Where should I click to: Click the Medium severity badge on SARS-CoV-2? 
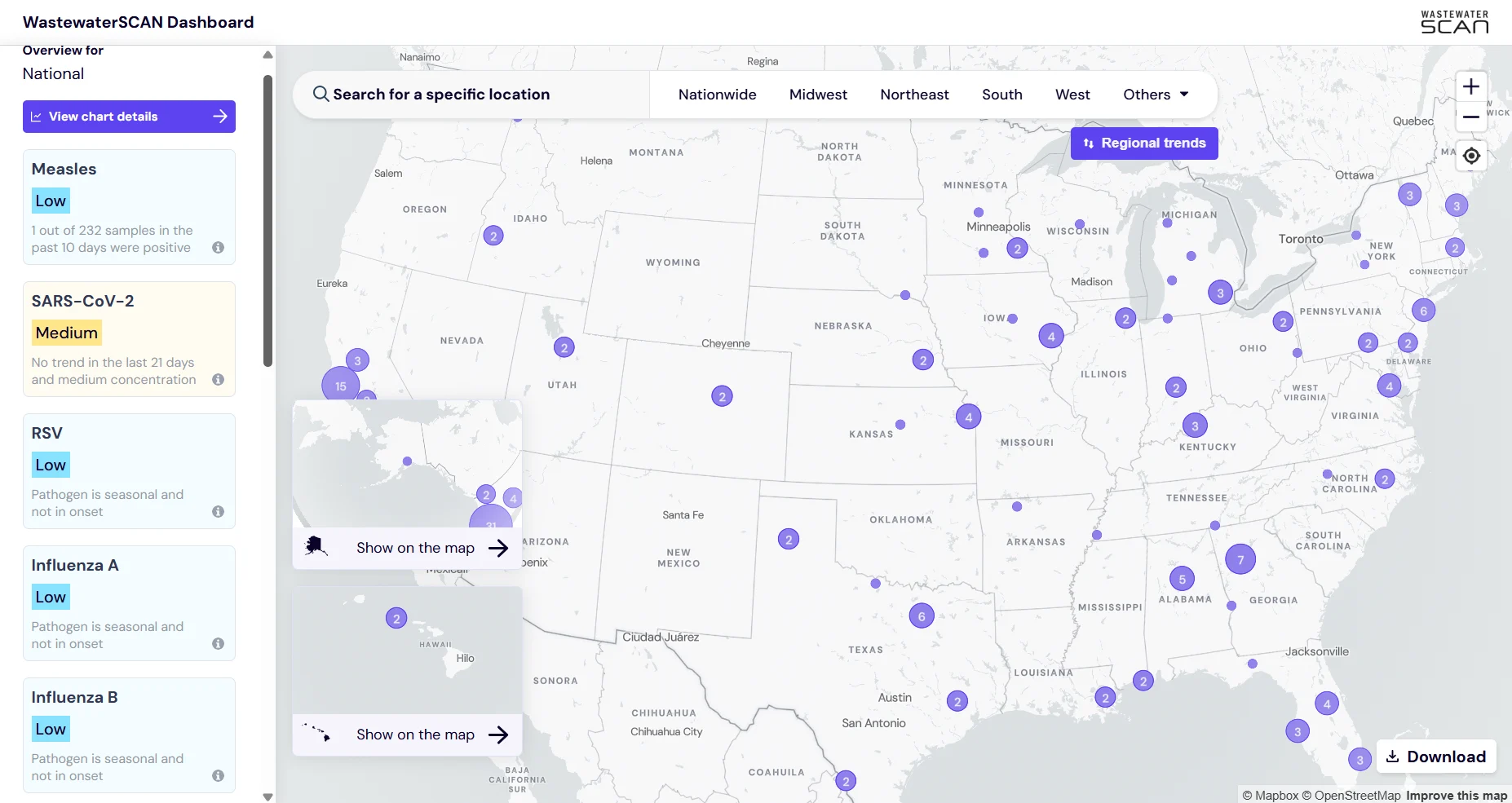coord(66,332)
